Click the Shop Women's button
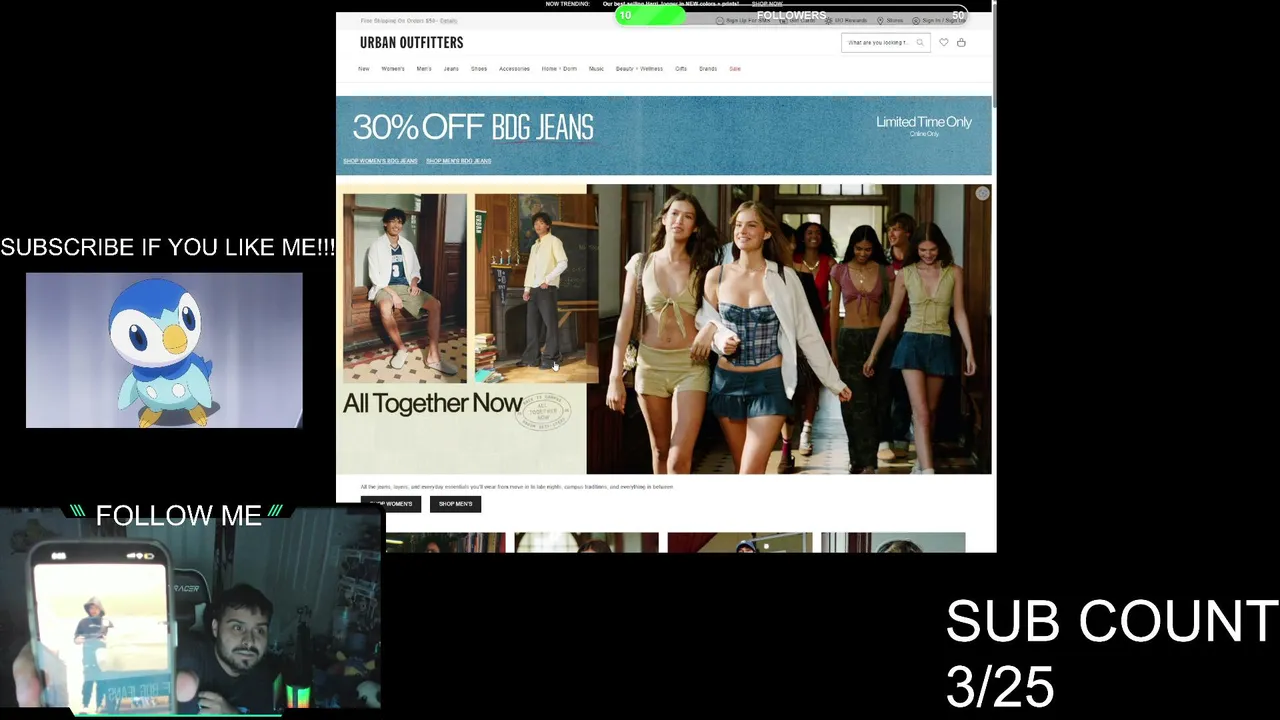The width and height of the screenshot is (1280, 720). click(391, 504)
